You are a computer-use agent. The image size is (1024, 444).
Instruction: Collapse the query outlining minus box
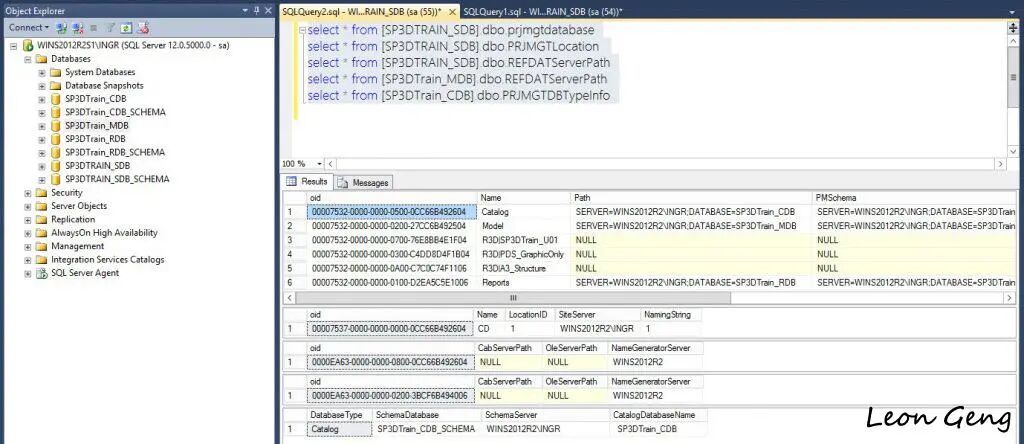(x=302, y=31)
